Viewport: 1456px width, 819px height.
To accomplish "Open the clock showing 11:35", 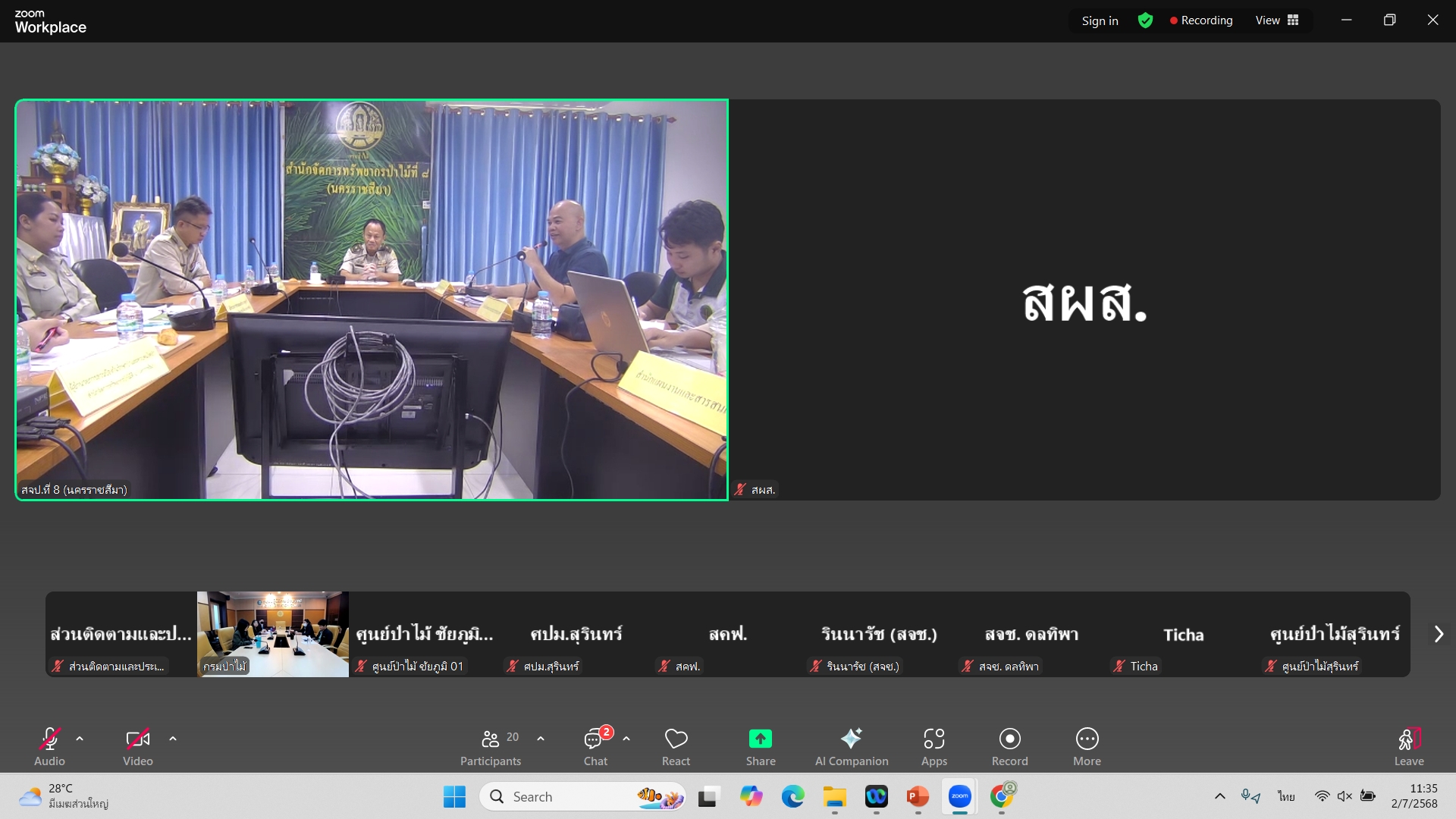I will click(x=1414, y=796).
